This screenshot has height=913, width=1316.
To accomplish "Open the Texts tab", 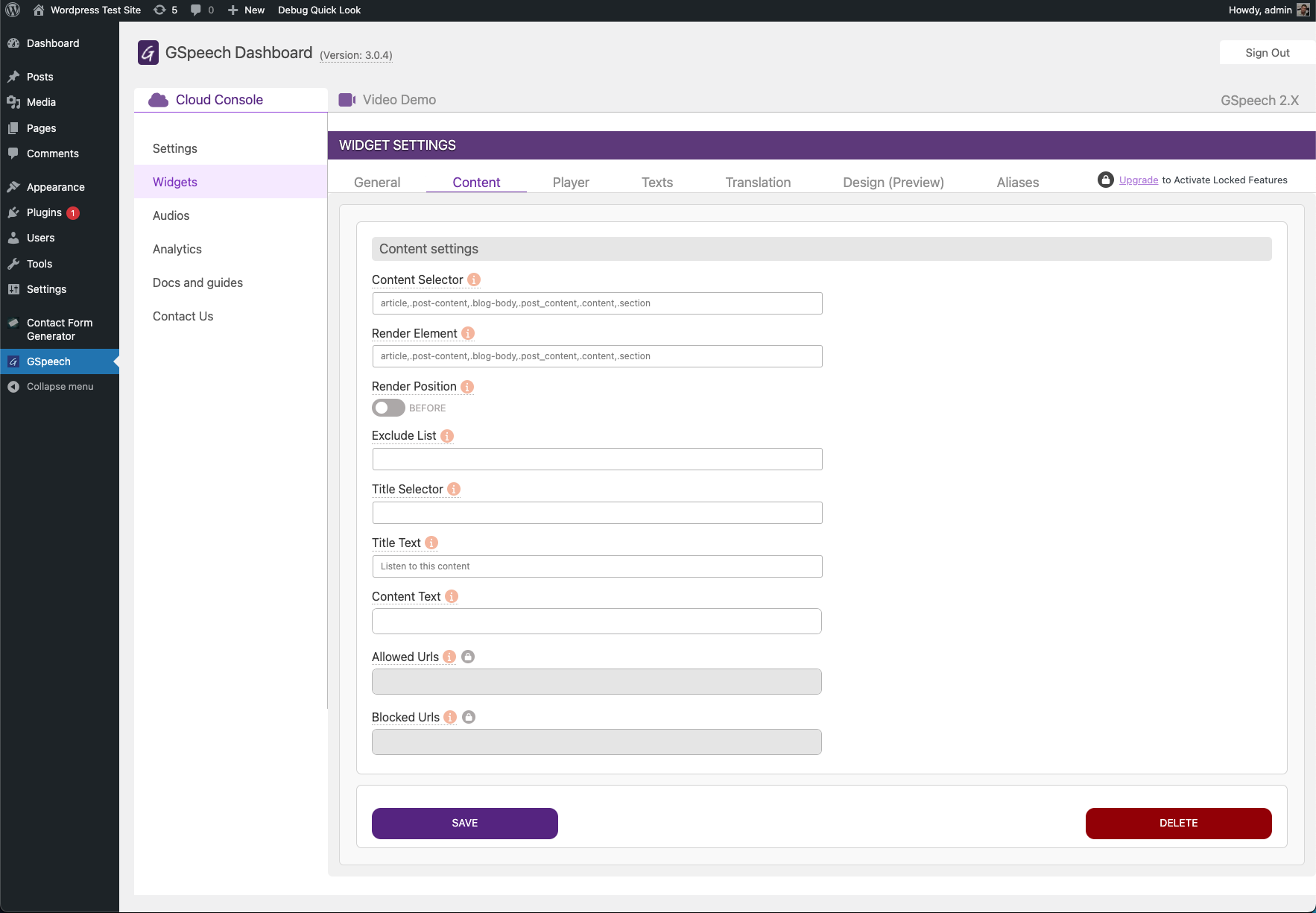I will pos(657,183).
